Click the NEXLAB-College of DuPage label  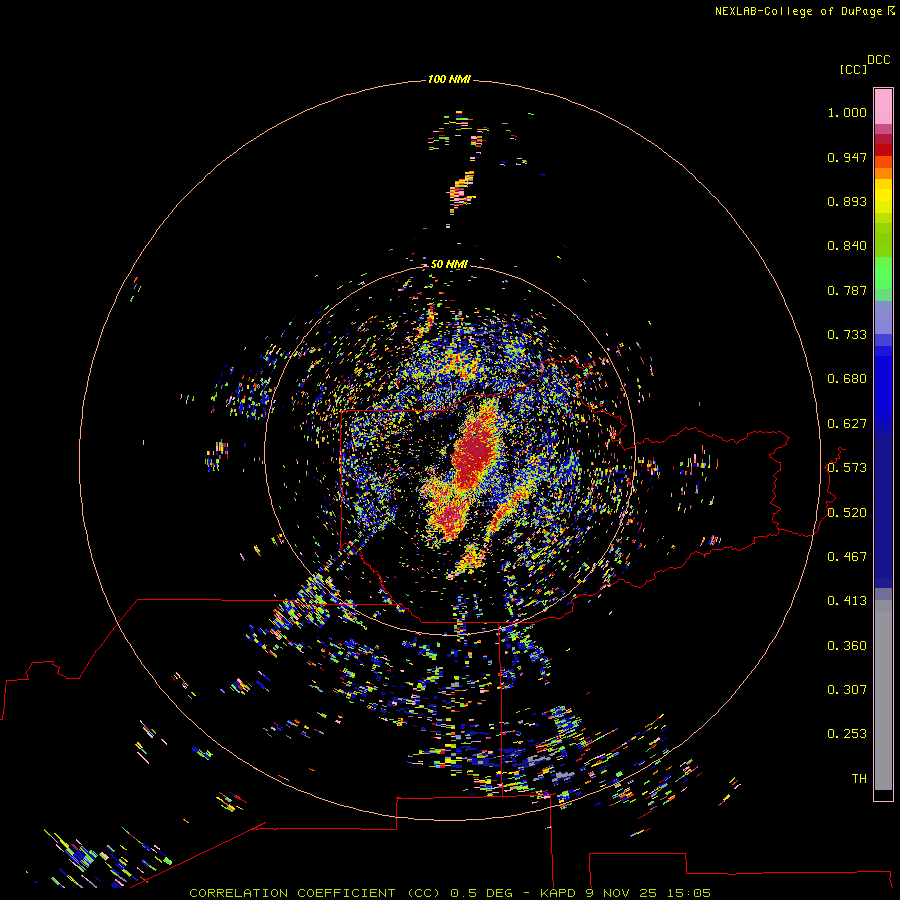(x=798, y=11)
